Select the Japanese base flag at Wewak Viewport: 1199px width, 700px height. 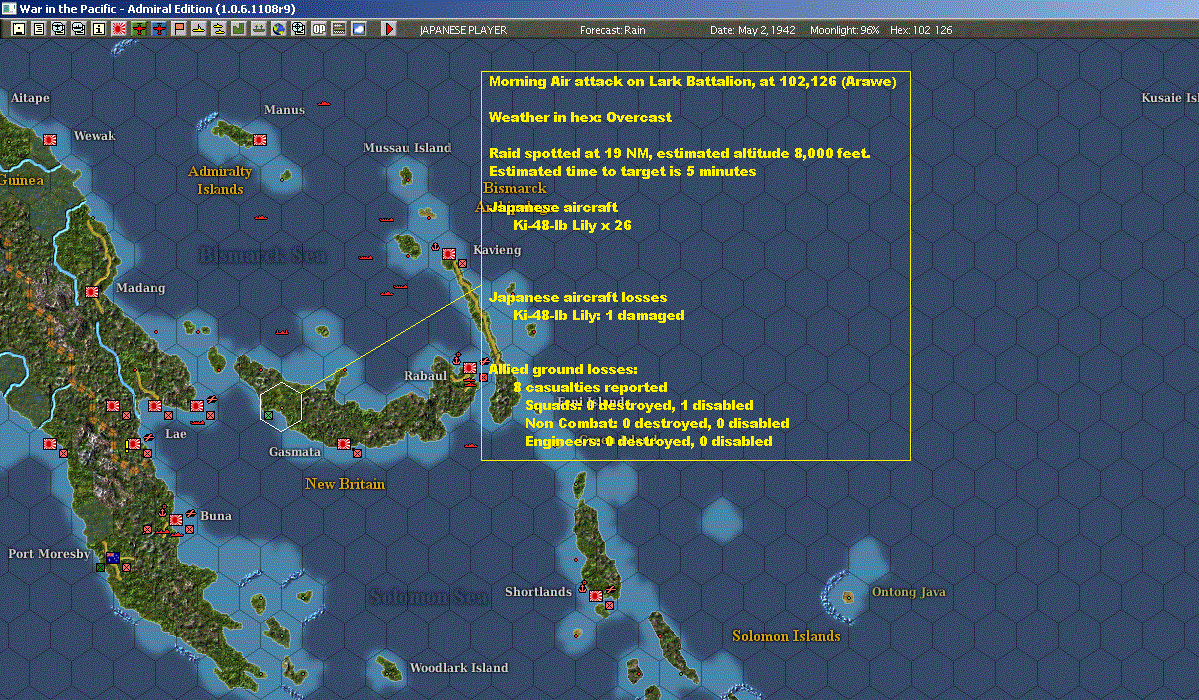coord(50,140)
